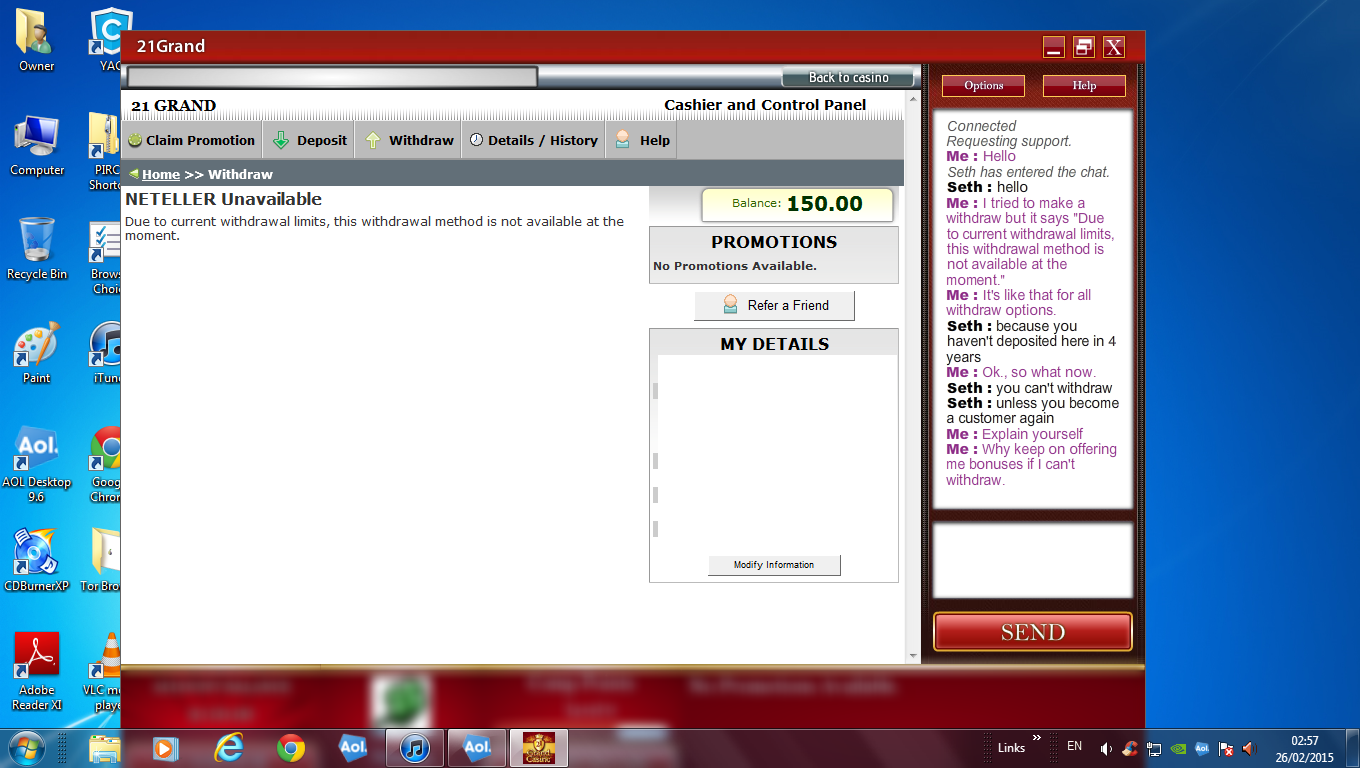1360x768 pixels.
Task: Click the AOL system tray icon
Action: click(x=1202, y=748)
